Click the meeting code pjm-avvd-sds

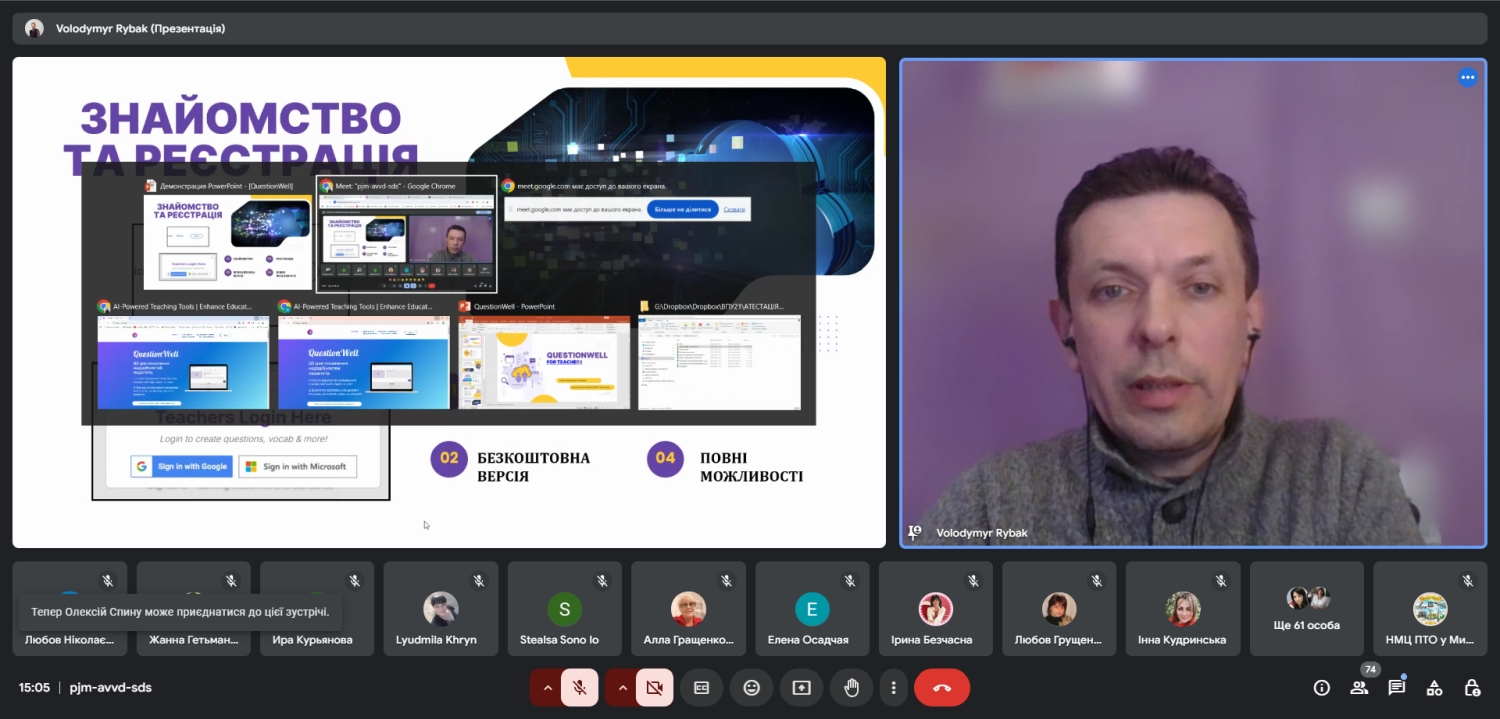click(111, 687)
